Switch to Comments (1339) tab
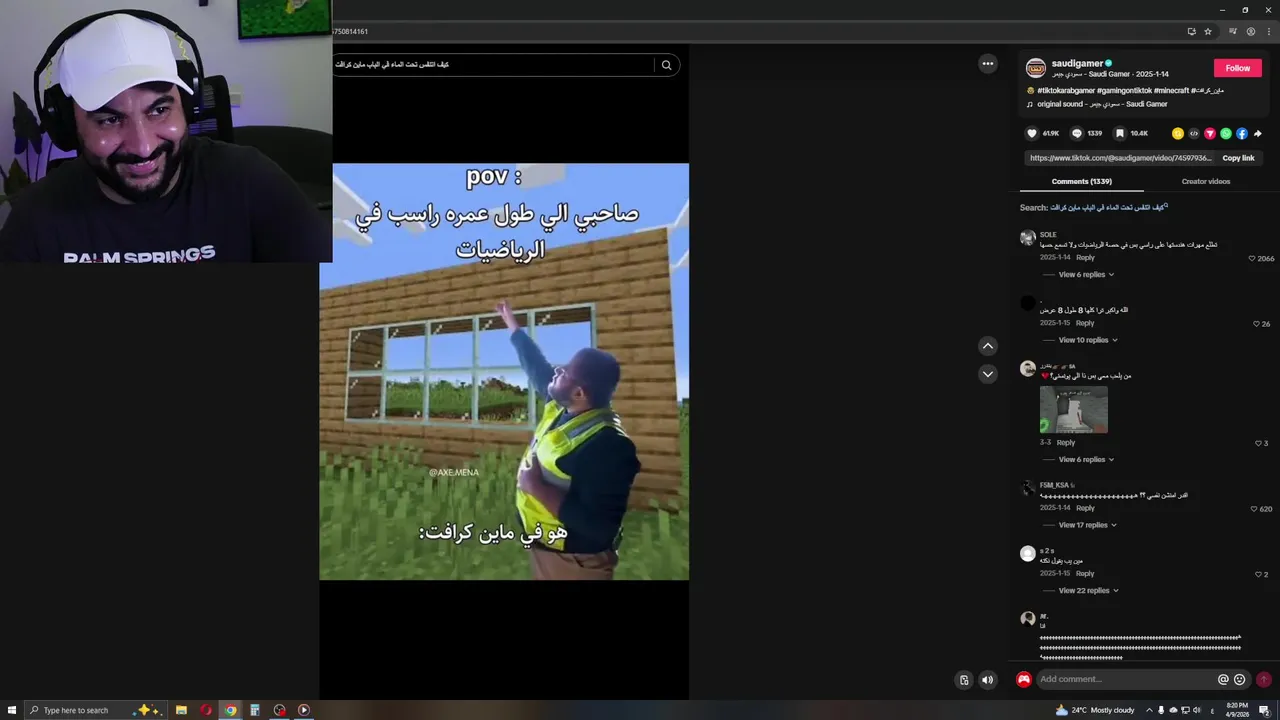The image size is (1280, 720). pyautogui.click(x=1081, y=181)
